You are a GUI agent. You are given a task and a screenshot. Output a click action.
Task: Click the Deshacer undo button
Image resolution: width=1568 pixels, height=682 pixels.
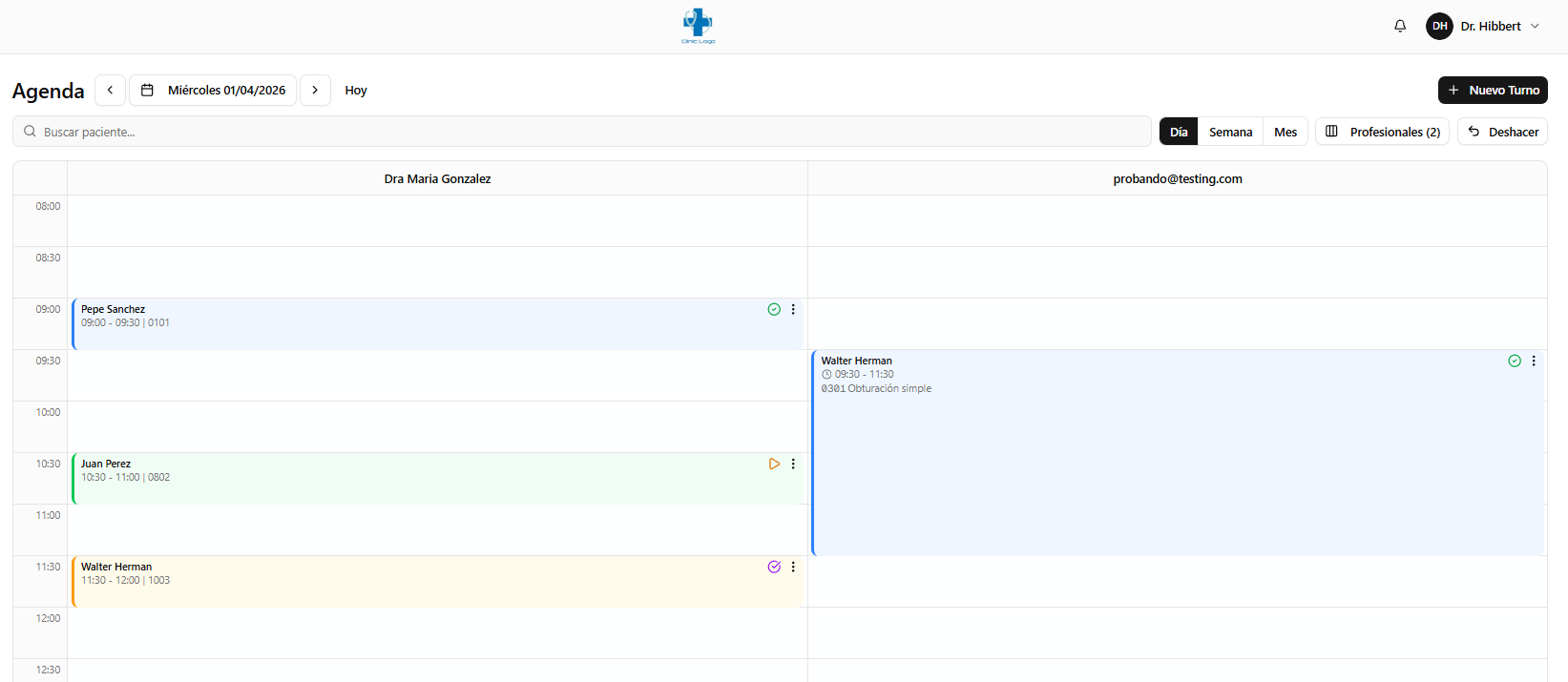(x=1502, y=132)
